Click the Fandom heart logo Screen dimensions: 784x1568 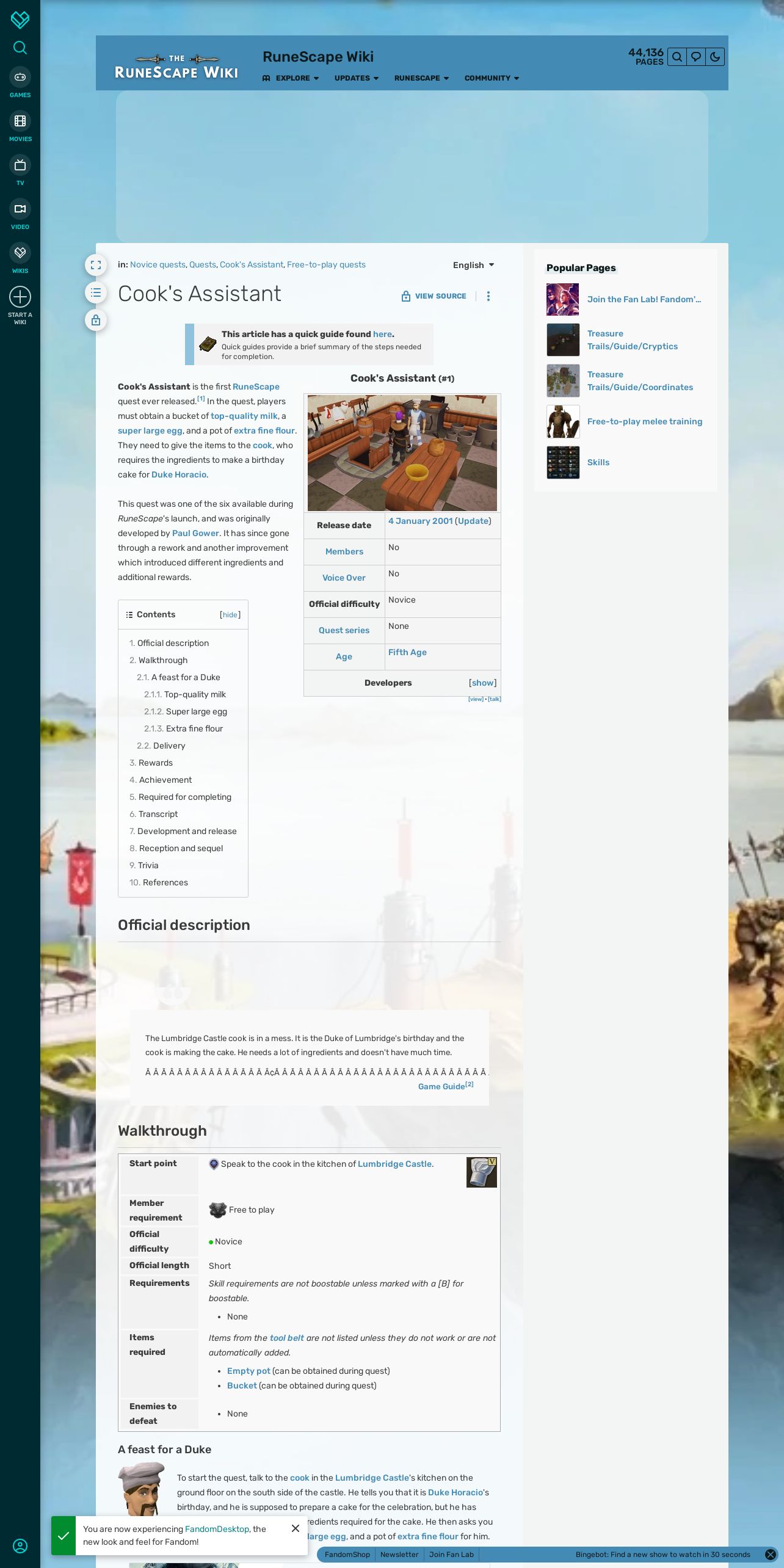pyautogui.click(x=20, y=20)
